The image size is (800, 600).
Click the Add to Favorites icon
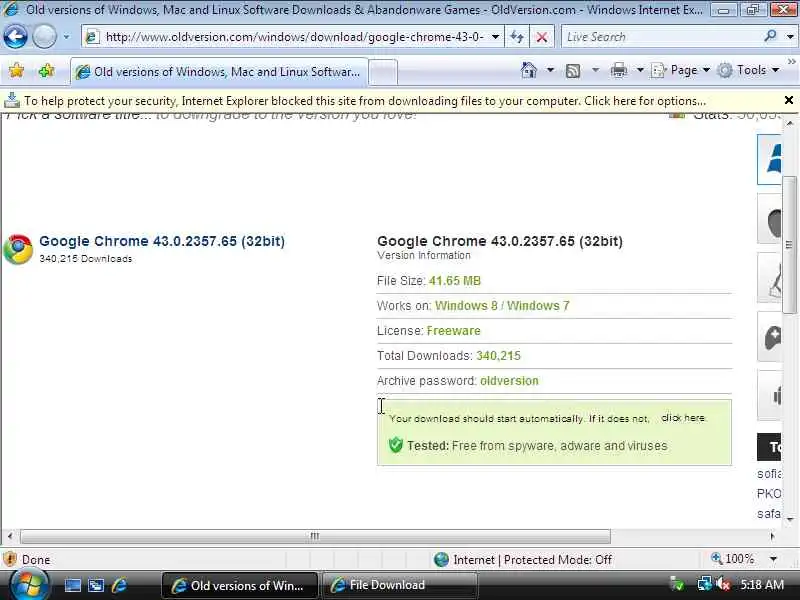point(46,70)
